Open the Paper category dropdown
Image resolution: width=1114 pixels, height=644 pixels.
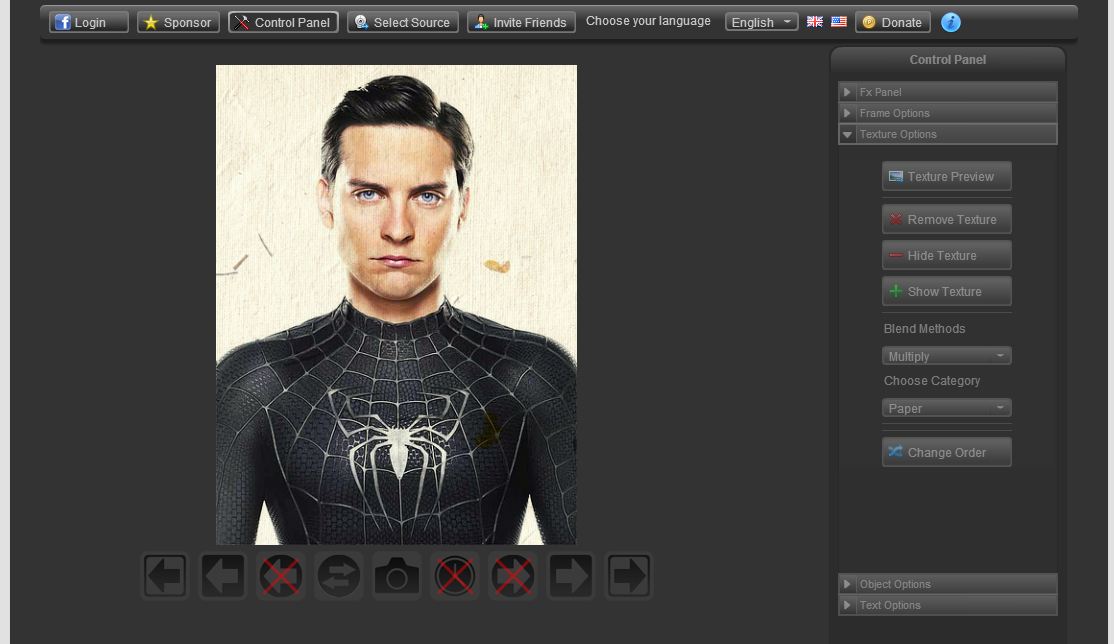[946, 408]
